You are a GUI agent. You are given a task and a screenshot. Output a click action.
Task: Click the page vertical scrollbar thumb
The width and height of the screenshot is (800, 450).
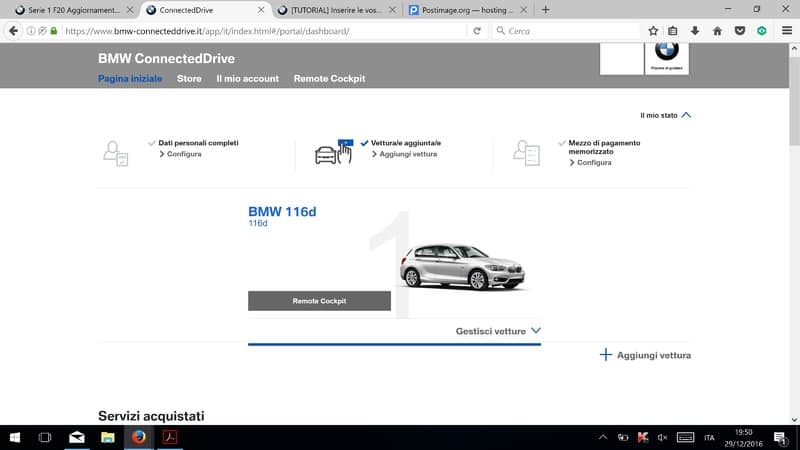[x=794, y=99]
